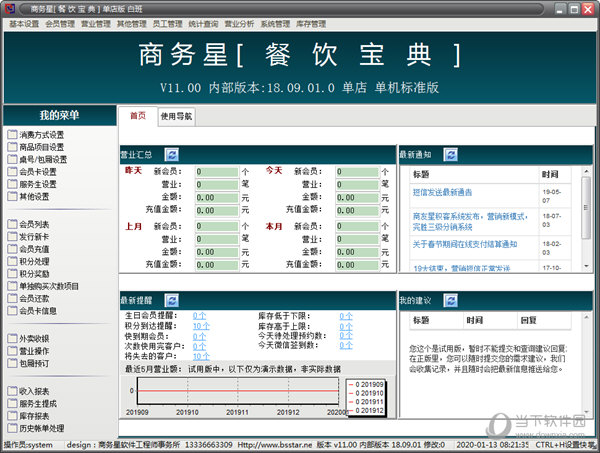Click icon beside 积分处理

(13, 261)
